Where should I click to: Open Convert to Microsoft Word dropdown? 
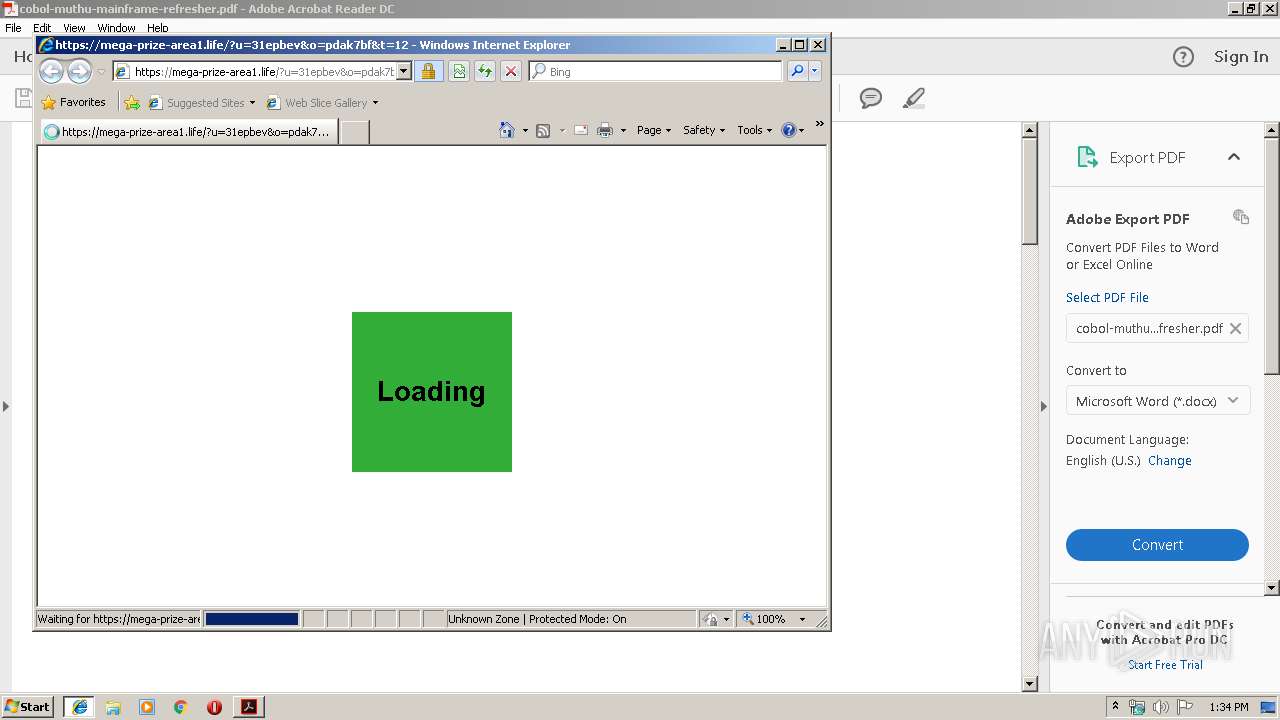(1157, 401)
